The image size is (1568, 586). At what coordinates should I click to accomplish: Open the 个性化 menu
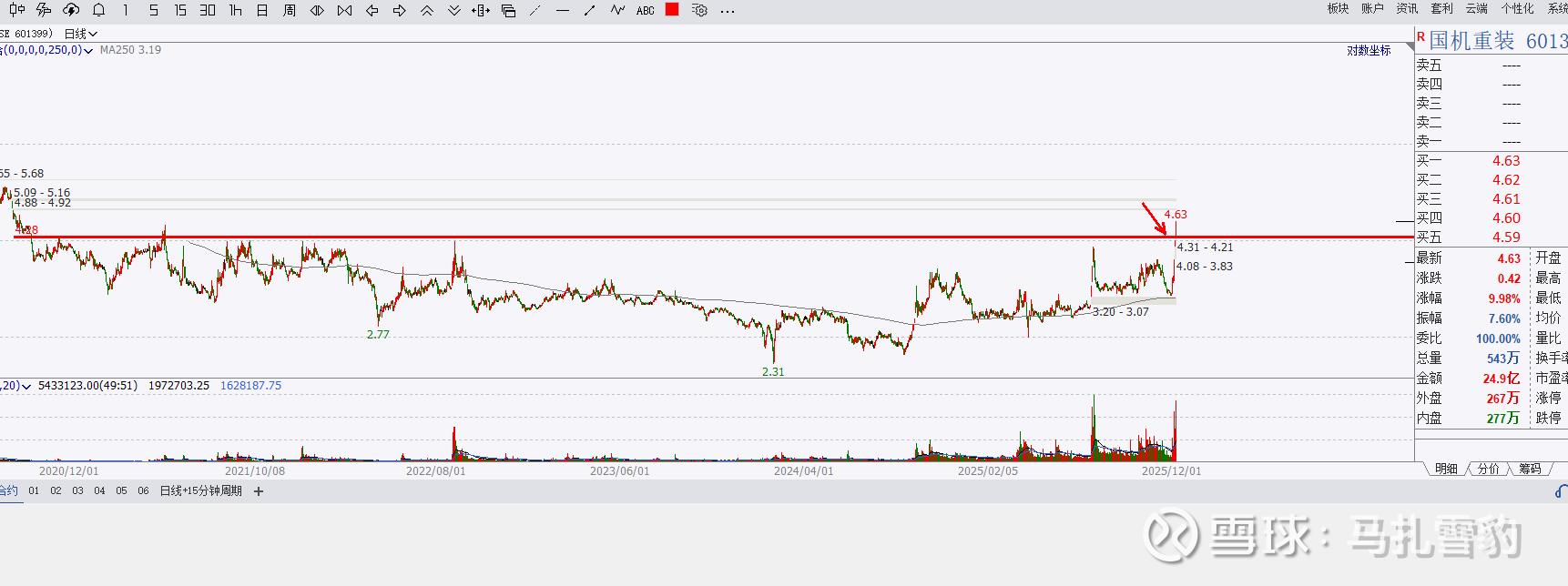pos(1517,8)
